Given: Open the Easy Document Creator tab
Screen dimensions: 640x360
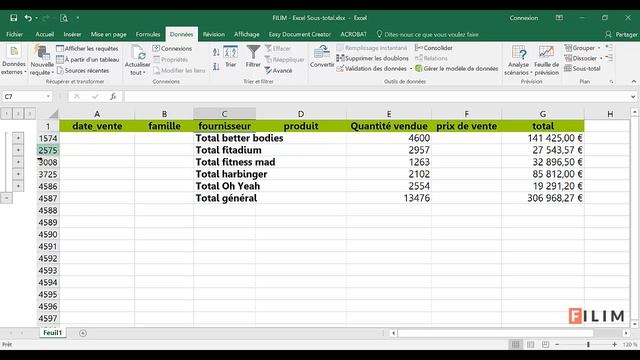Looking at the screenshot, I should coord(300,34).
